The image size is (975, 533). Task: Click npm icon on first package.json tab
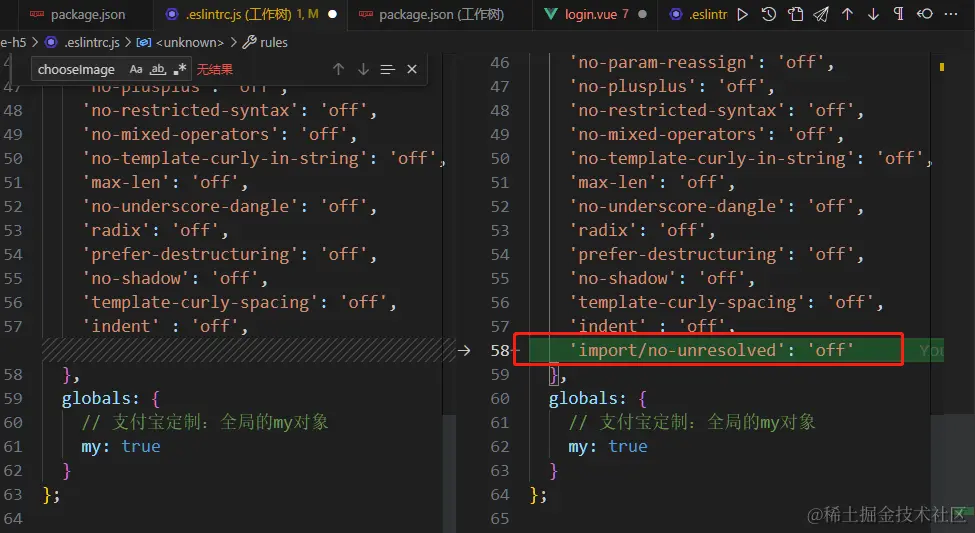click(37, 14)
